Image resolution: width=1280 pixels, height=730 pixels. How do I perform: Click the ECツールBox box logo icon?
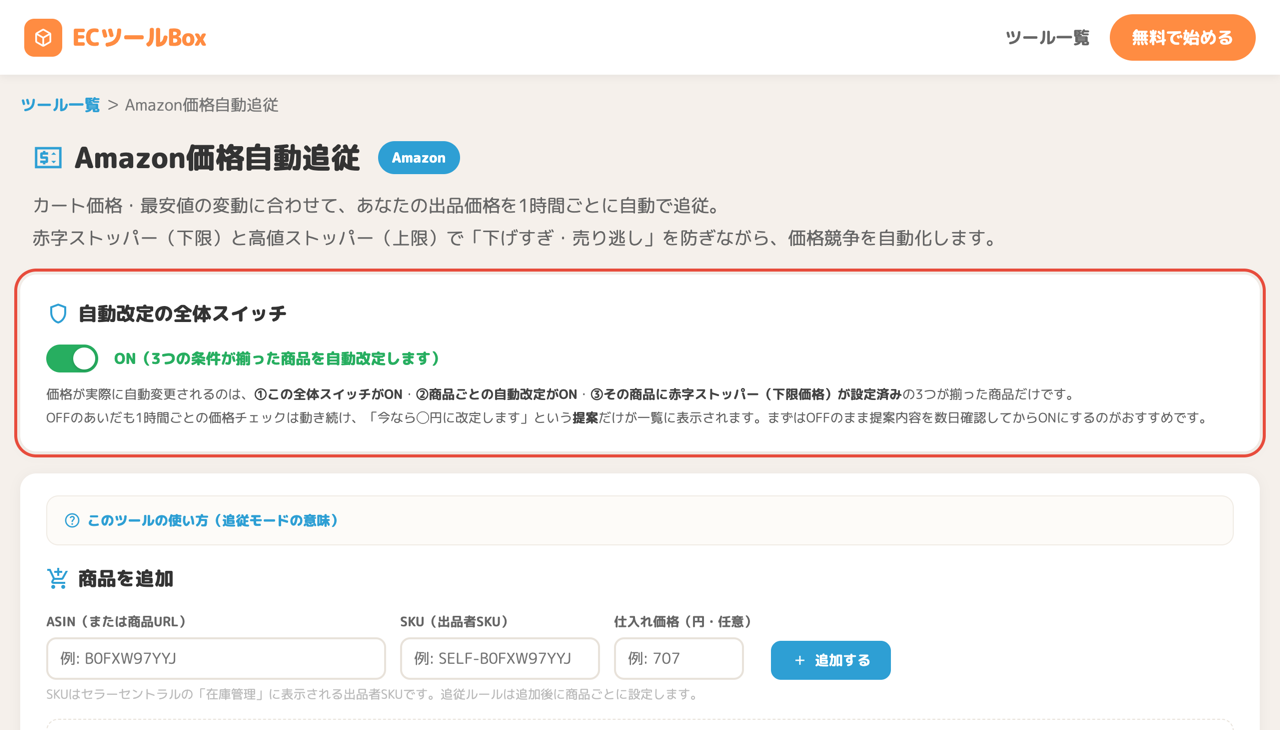click(x=43, y=38)
